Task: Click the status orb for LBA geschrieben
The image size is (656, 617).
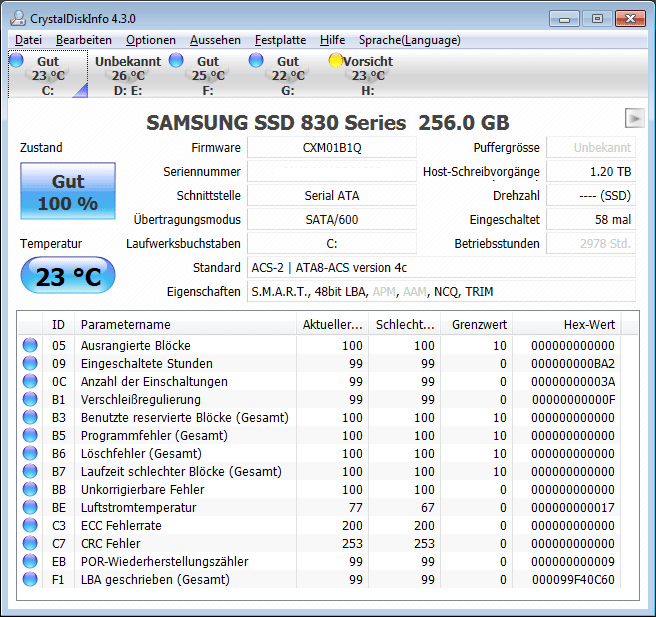Action: point(30,579)
